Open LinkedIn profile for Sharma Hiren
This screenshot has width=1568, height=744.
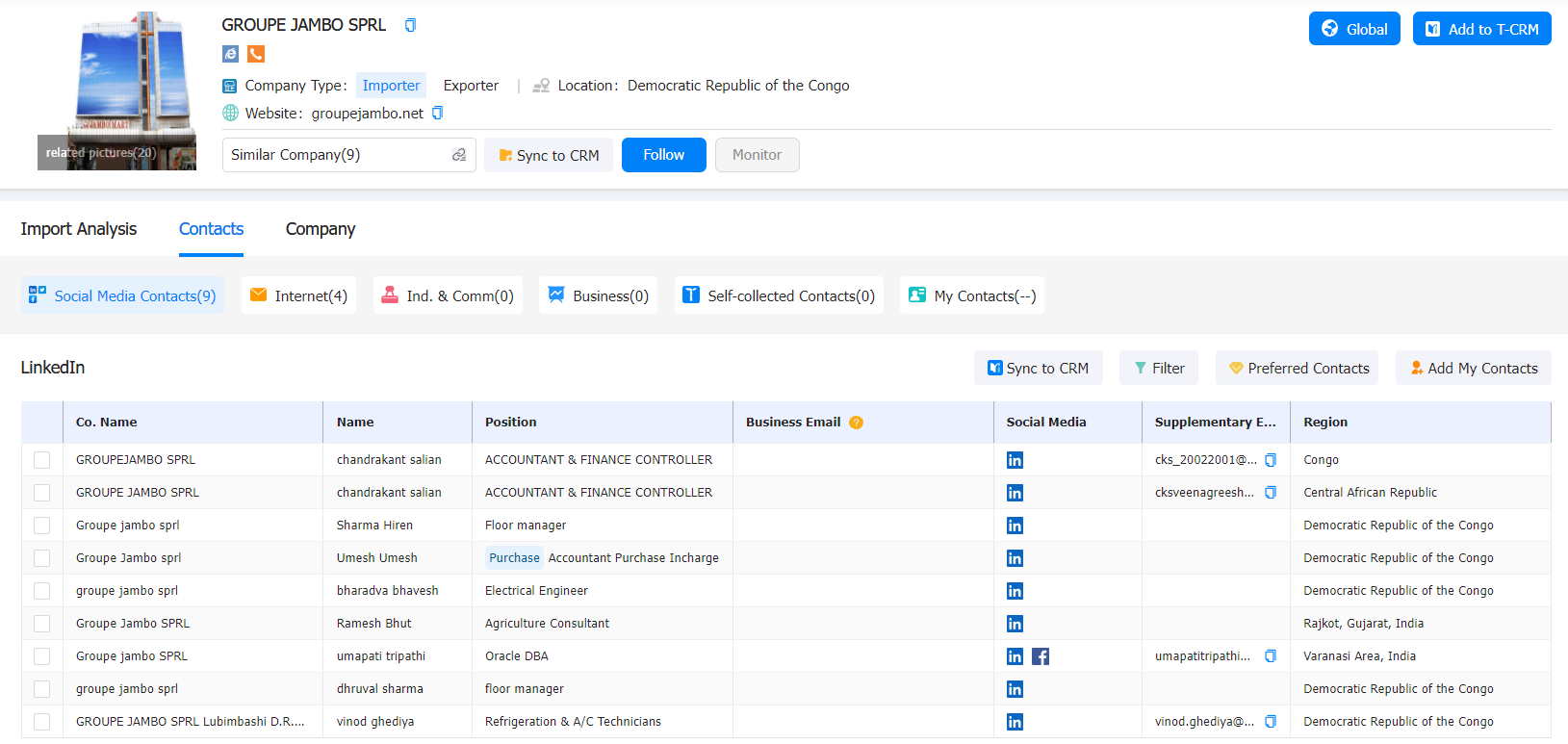pos(1015,526)
